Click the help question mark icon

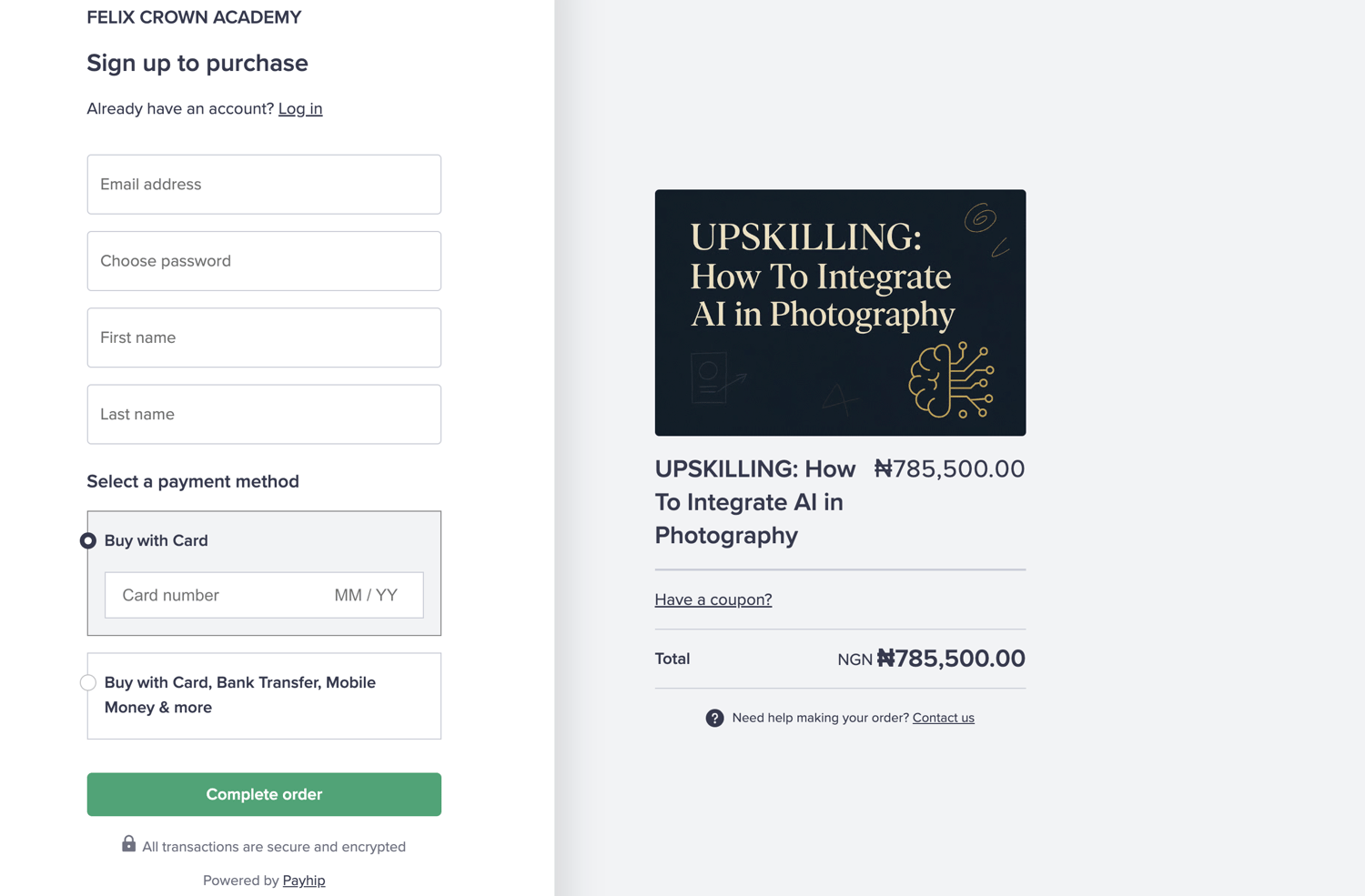point(714,718)
